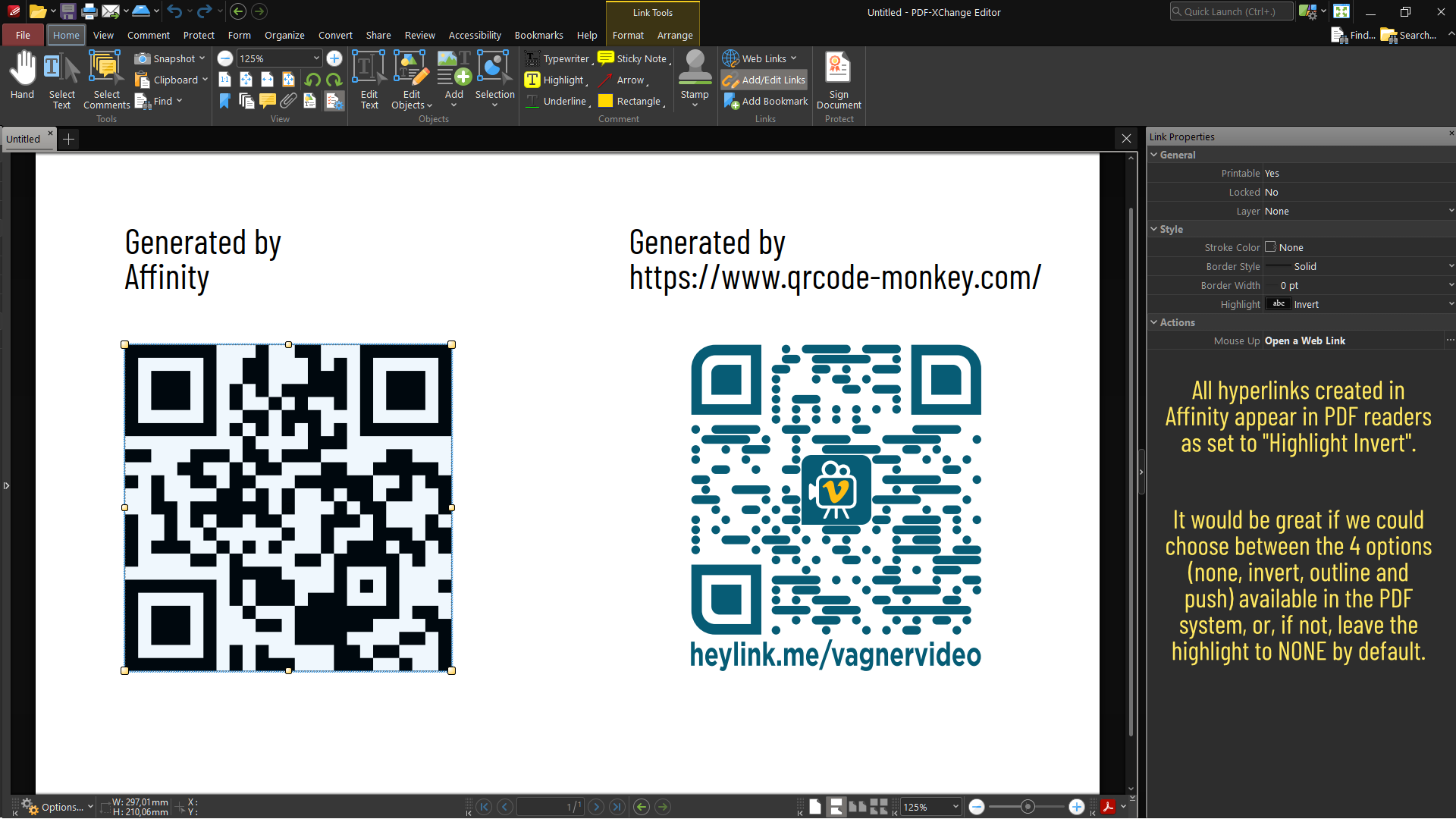Click the zoom out minus icon in ribbon
This screenshot has height=819, width=1456.
[x=225, y=58]
